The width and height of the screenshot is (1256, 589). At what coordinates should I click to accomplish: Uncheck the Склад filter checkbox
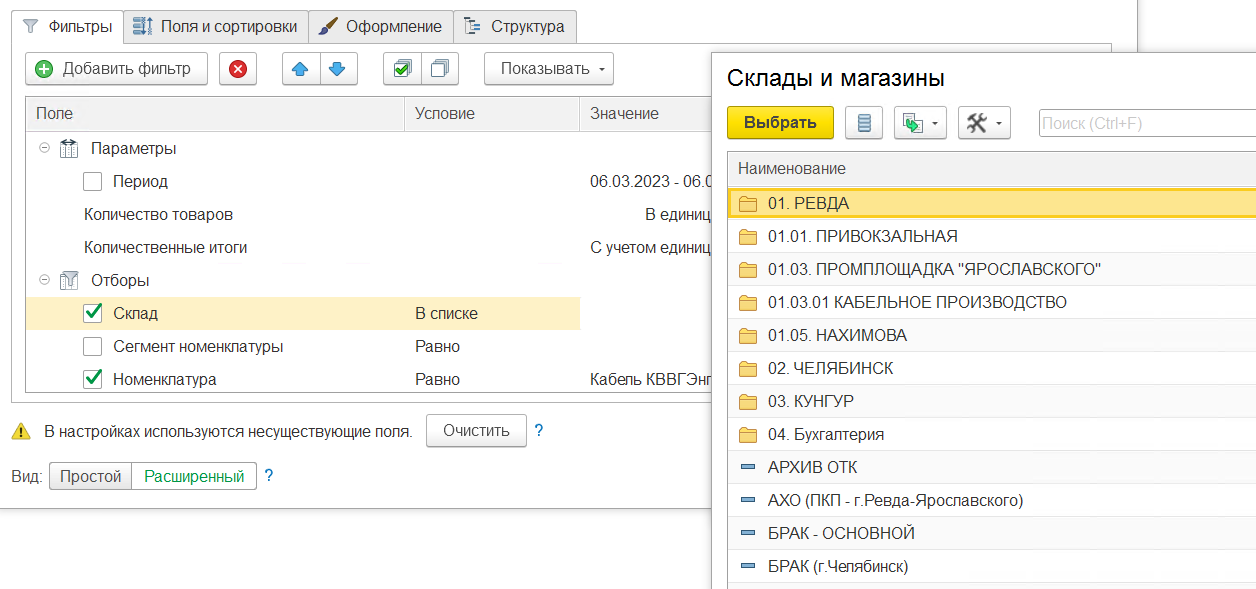(93, 313)
